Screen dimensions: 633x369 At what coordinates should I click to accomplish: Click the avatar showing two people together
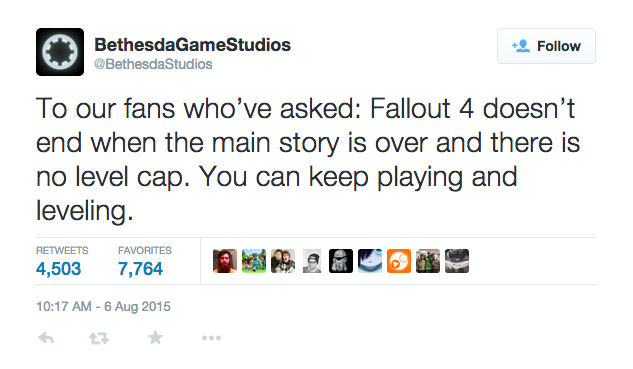point(283,261)
